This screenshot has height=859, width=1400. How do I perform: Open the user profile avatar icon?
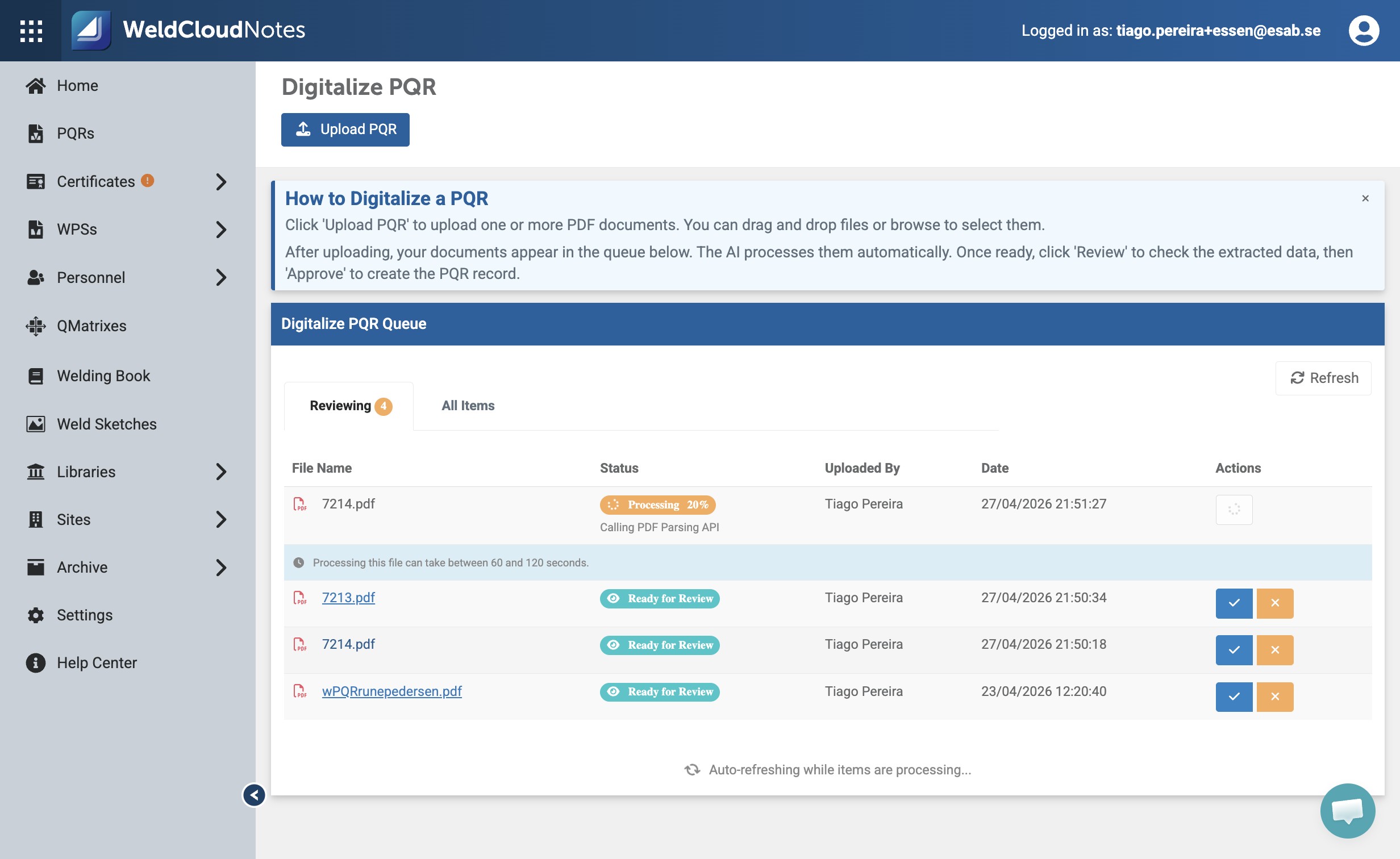(x=1364, y=31)
